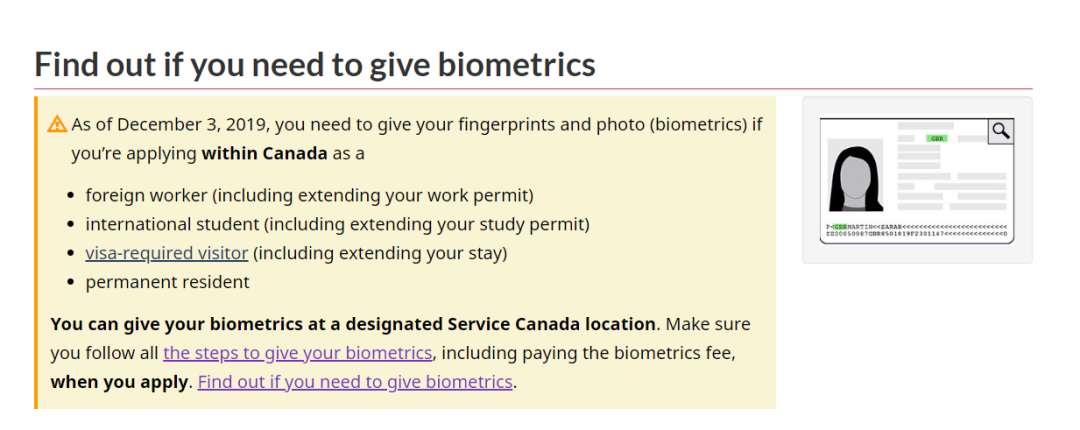Click the 'permanent resident' bullet item
This screenshot has width=1080, height=430.
click(x=167, y=282)
